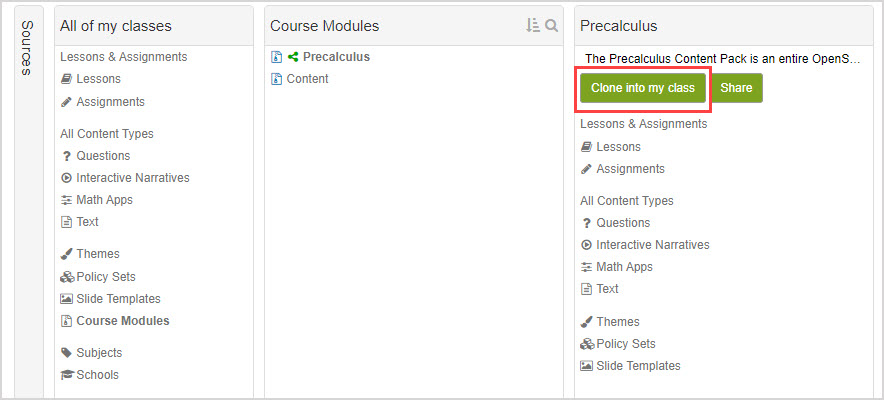Open the Sources side tab

pyautogui.click(x=27, y=47)
